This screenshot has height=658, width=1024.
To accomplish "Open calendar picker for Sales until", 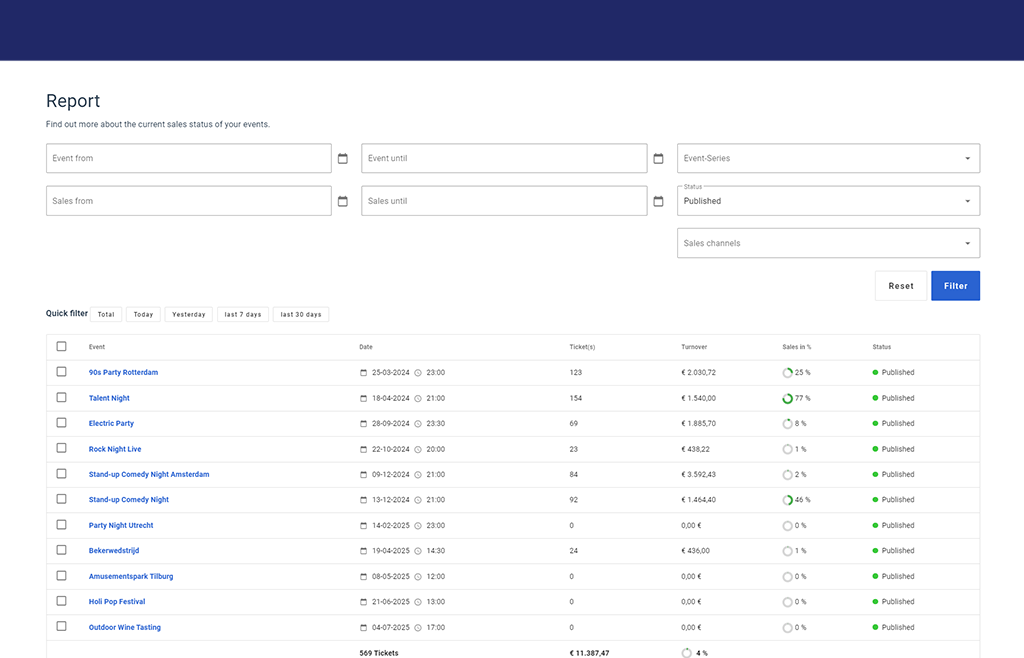I will click(658, 201).
